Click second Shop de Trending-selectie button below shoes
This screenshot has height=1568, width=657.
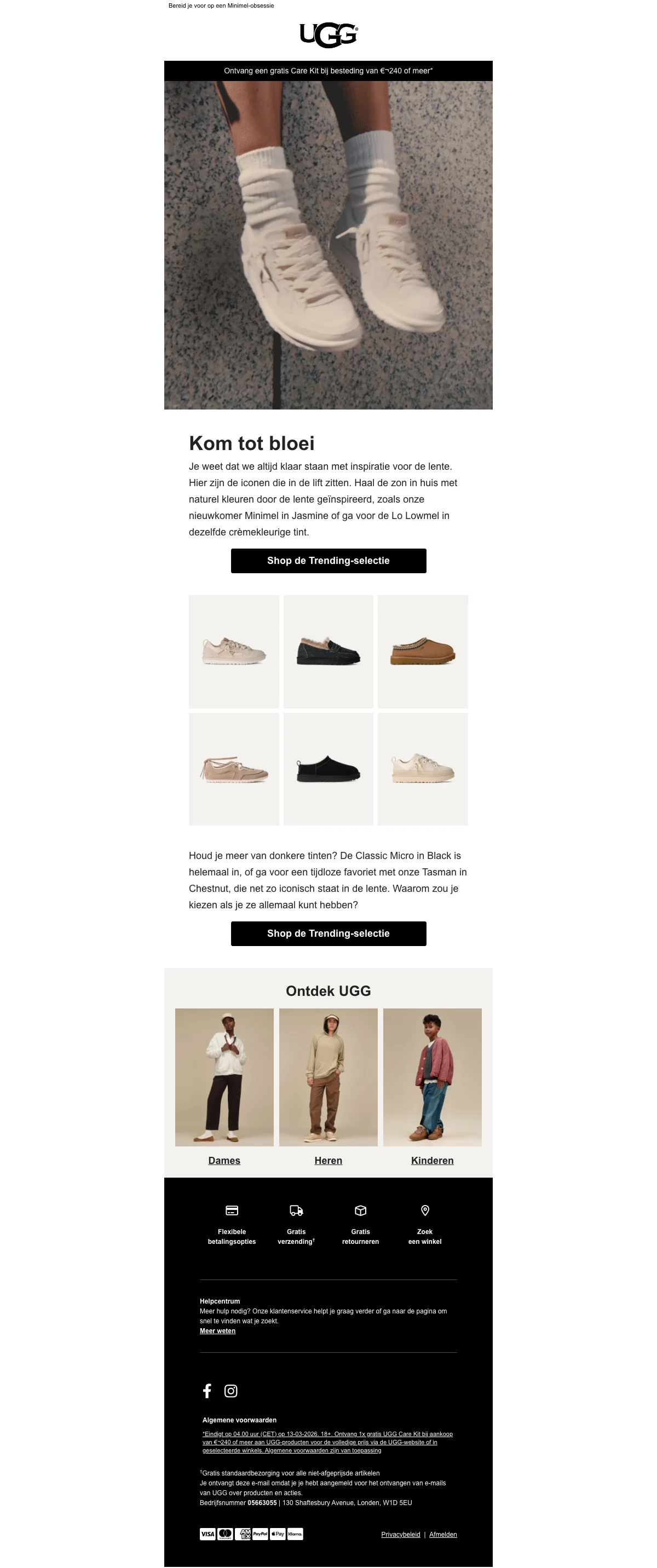(x=328, y=933)
